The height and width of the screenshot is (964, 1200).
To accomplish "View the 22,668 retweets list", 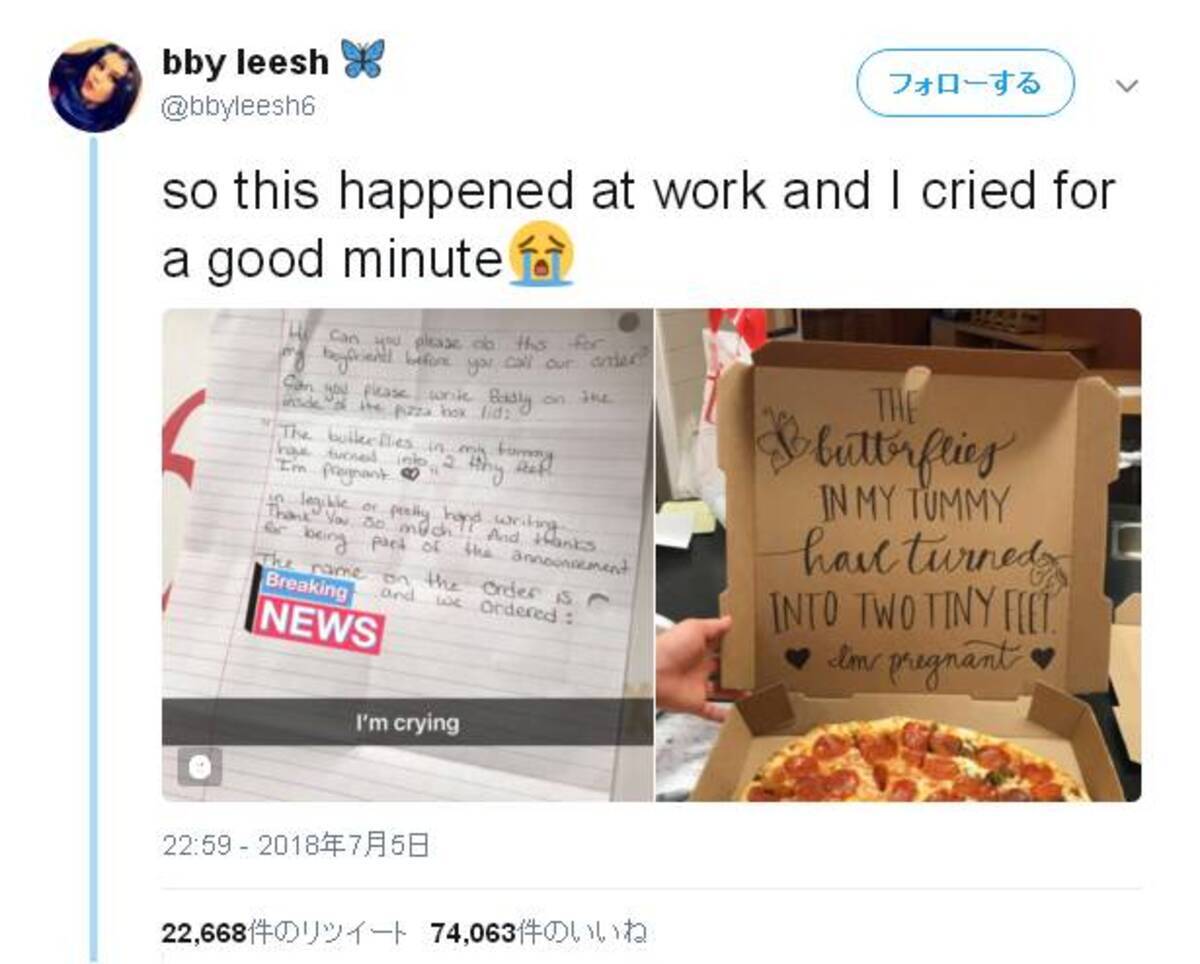I will coord(284,932).
